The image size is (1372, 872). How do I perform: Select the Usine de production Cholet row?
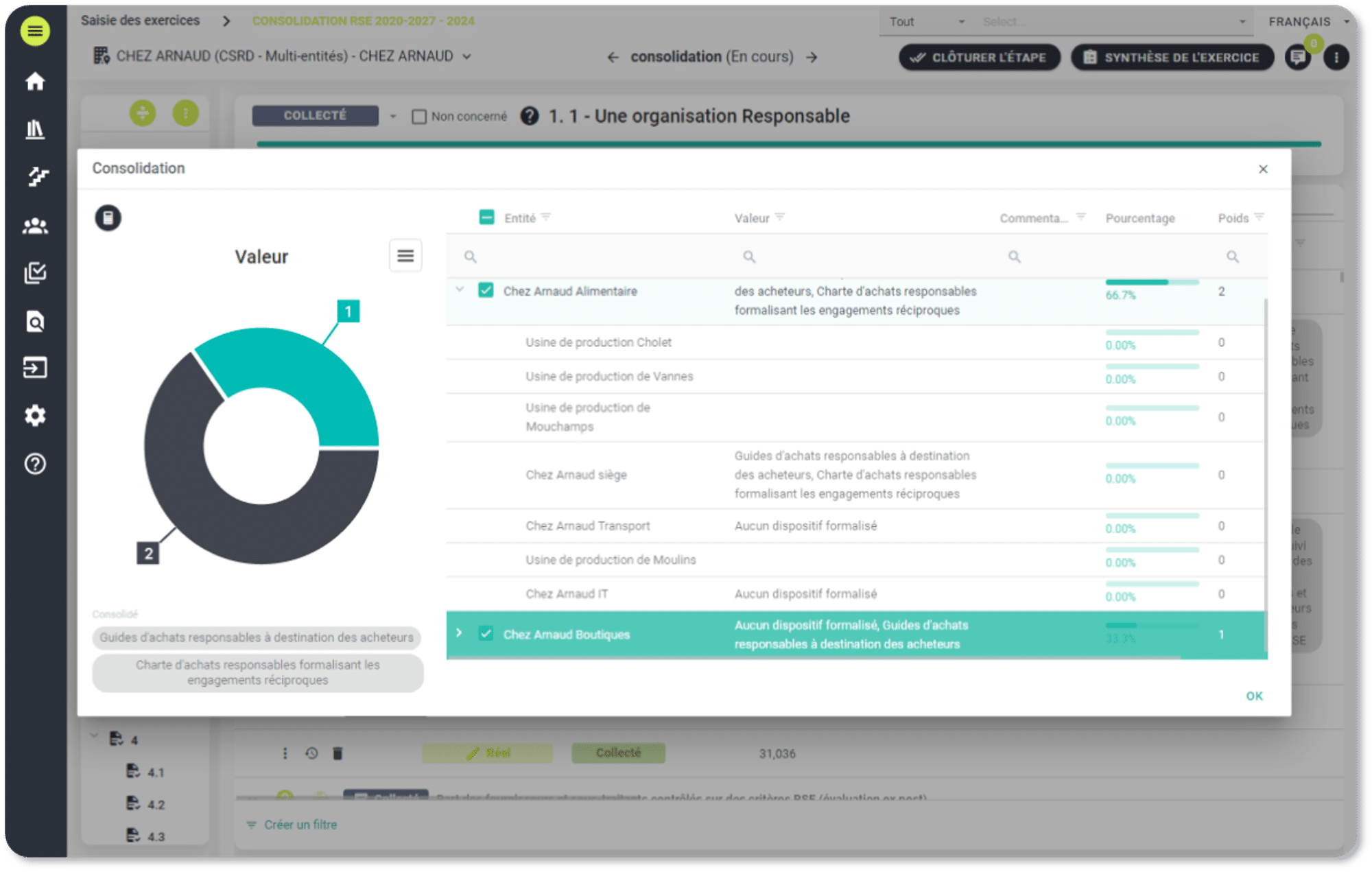coord(856,342)
